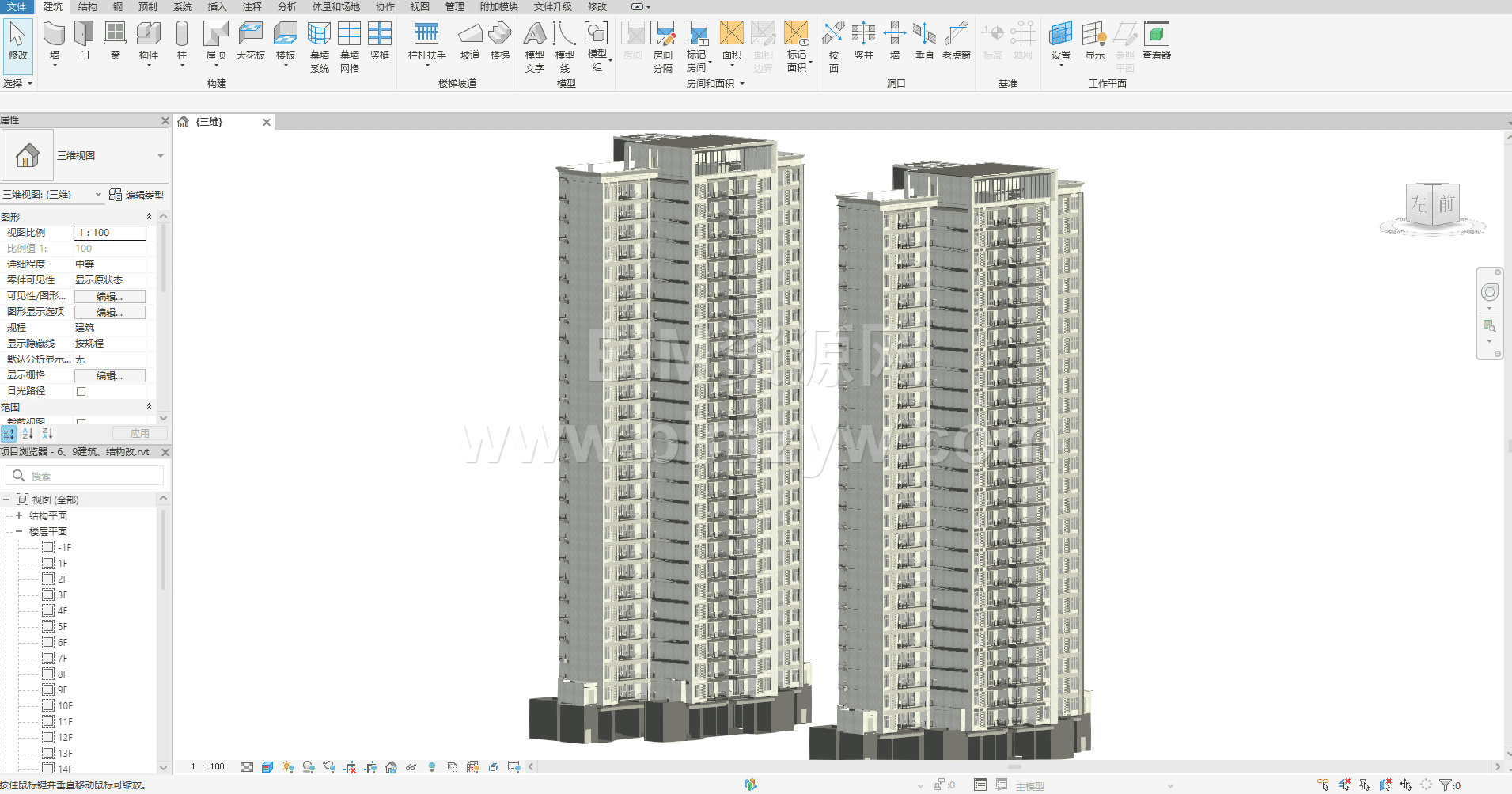Choose the Ceiling (天花板) tool
The width and height of the screenshot is (1512, 794).
tap(250, 41)
